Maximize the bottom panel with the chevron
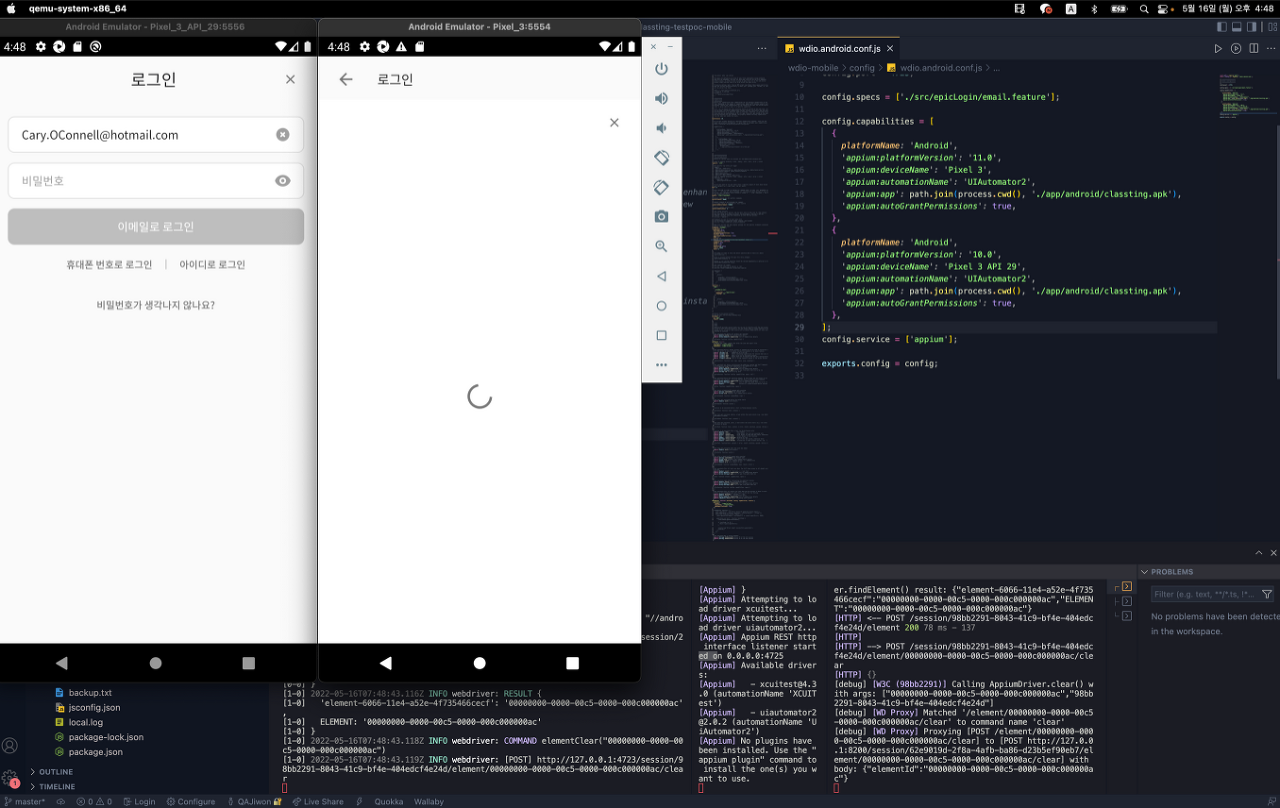 tap(1259, 553)
